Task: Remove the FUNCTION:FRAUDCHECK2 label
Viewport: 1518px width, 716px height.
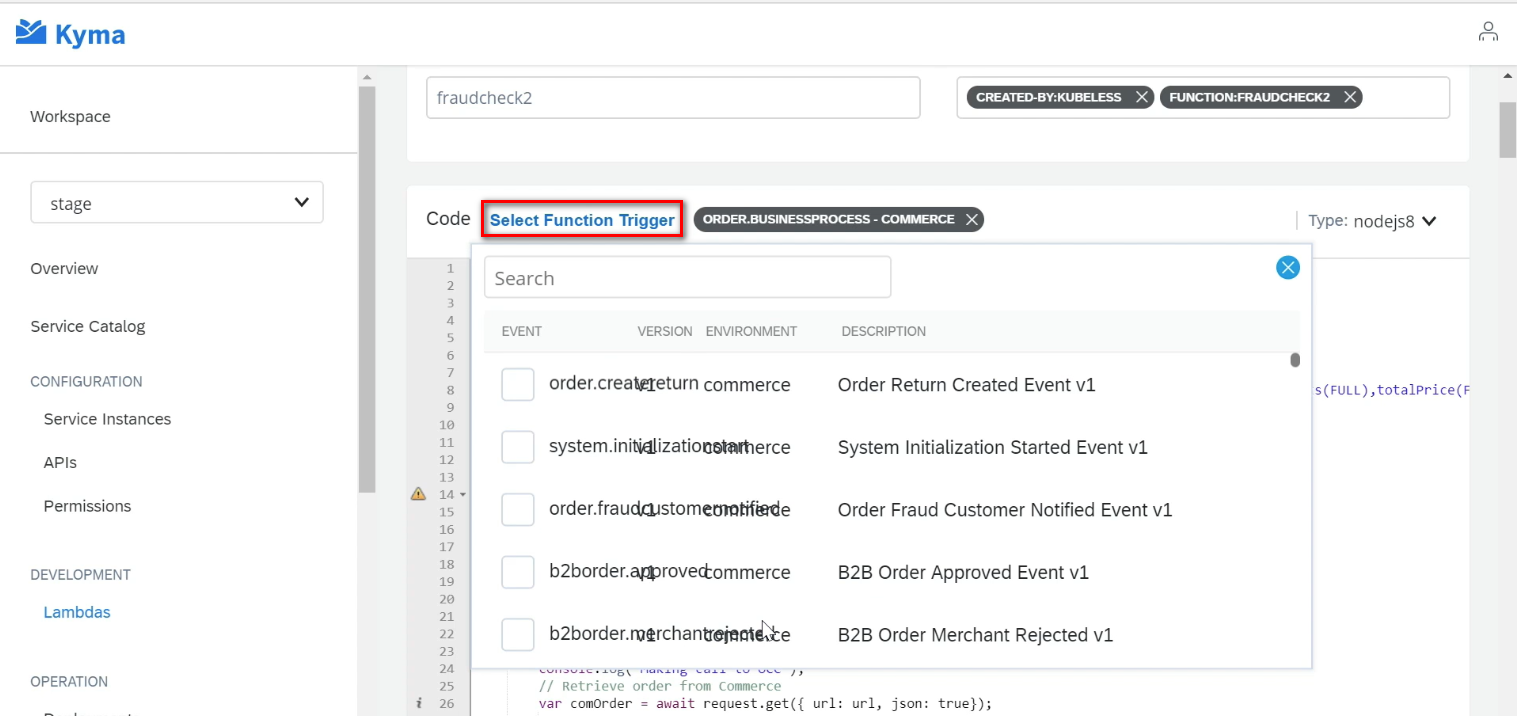Action: tap(1349, 97)
